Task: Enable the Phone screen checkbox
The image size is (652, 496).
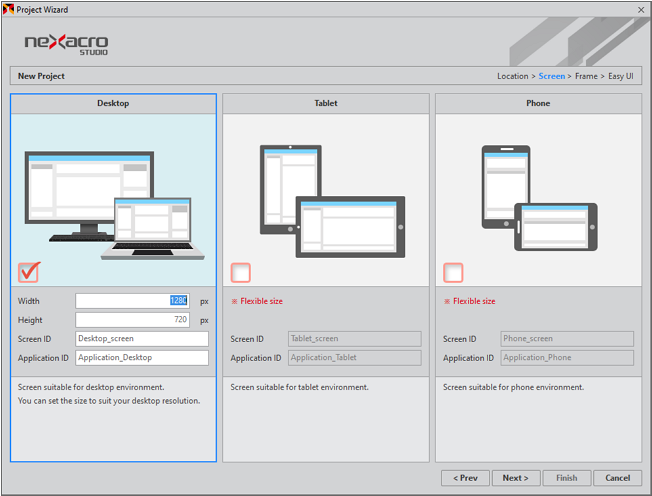Action: click(x=454, y=272)
